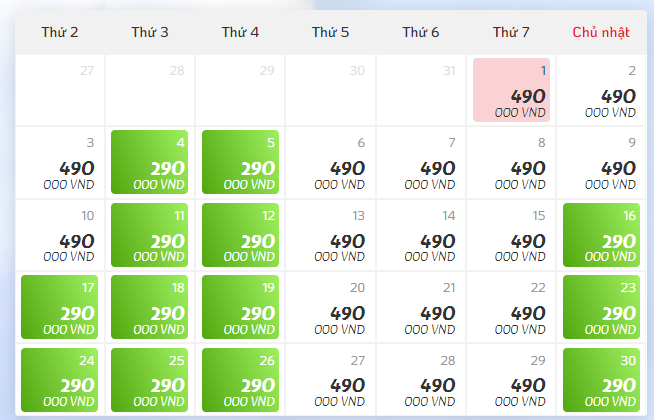Select Sunday day 2 fare cell
654x420 pixels.
[601, 90]
